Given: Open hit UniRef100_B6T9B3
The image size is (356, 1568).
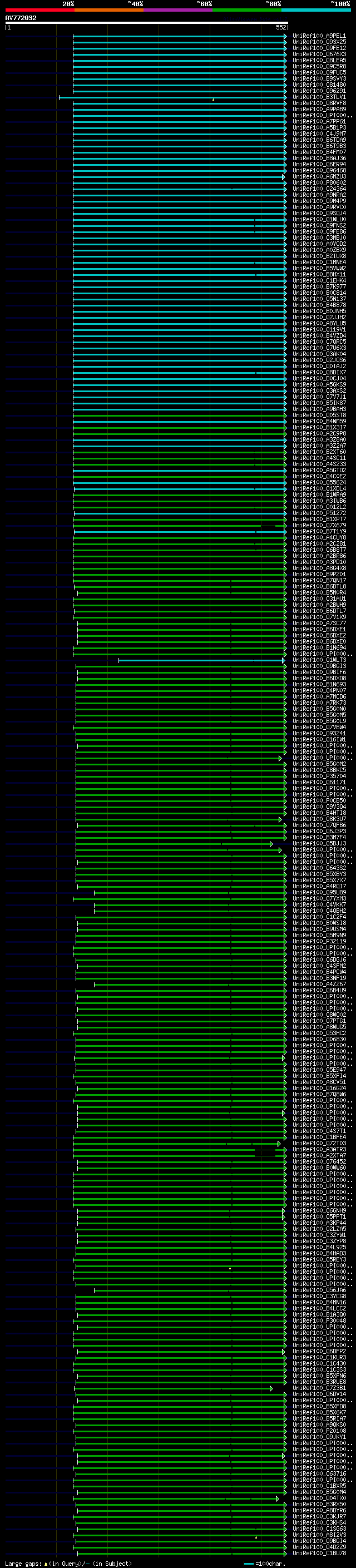Looking at the screenshot, I should tap(319, 146).
